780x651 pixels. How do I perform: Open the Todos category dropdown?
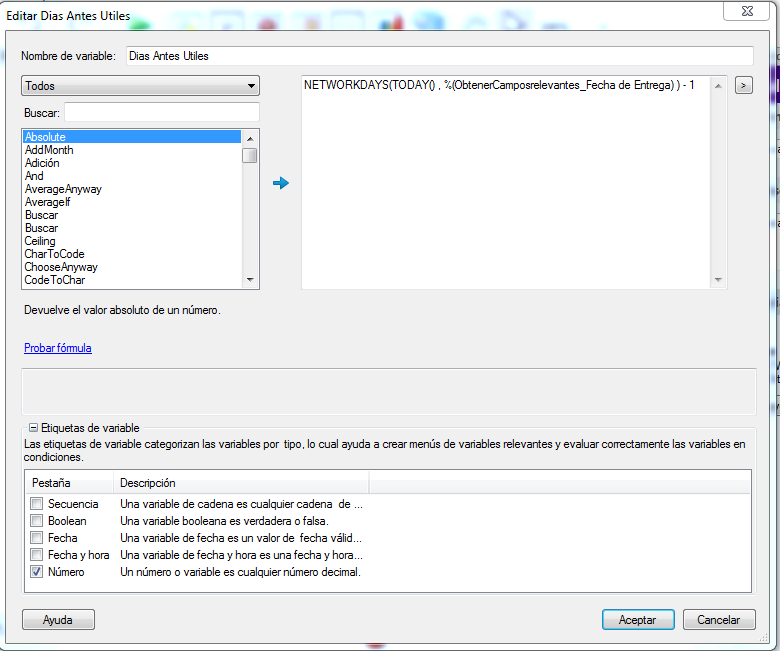140,86
